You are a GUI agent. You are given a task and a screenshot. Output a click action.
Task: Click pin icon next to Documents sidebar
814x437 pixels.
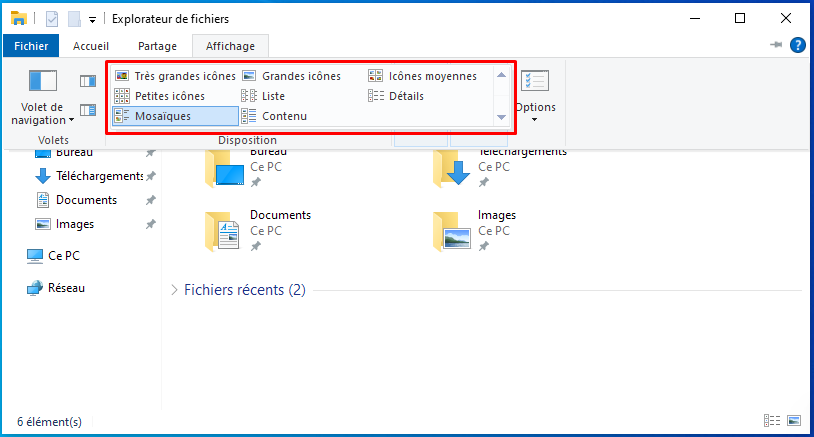pyautogui.click(x=151, y=200)
